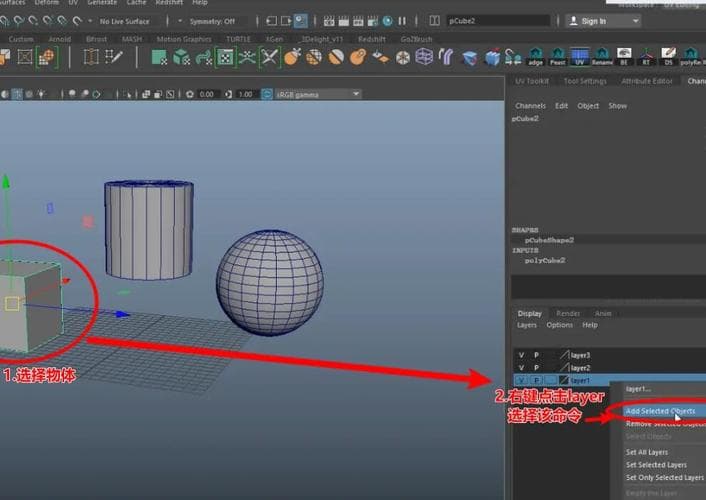Click the 'adge' custom script shelf icon
Viewport: 706px width, 500px height.
click(535, 57)
